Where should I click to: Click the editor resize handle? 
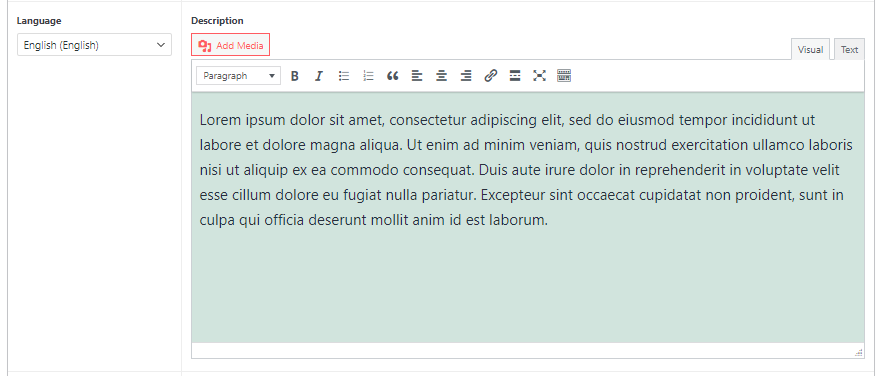pyautogui.click(x=858, y=352)
